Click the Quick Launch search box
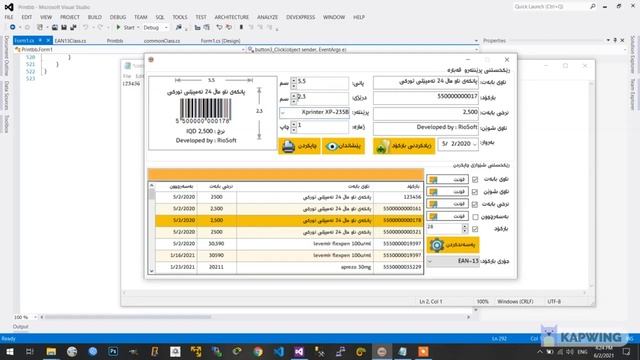 [x=550, y=7]
